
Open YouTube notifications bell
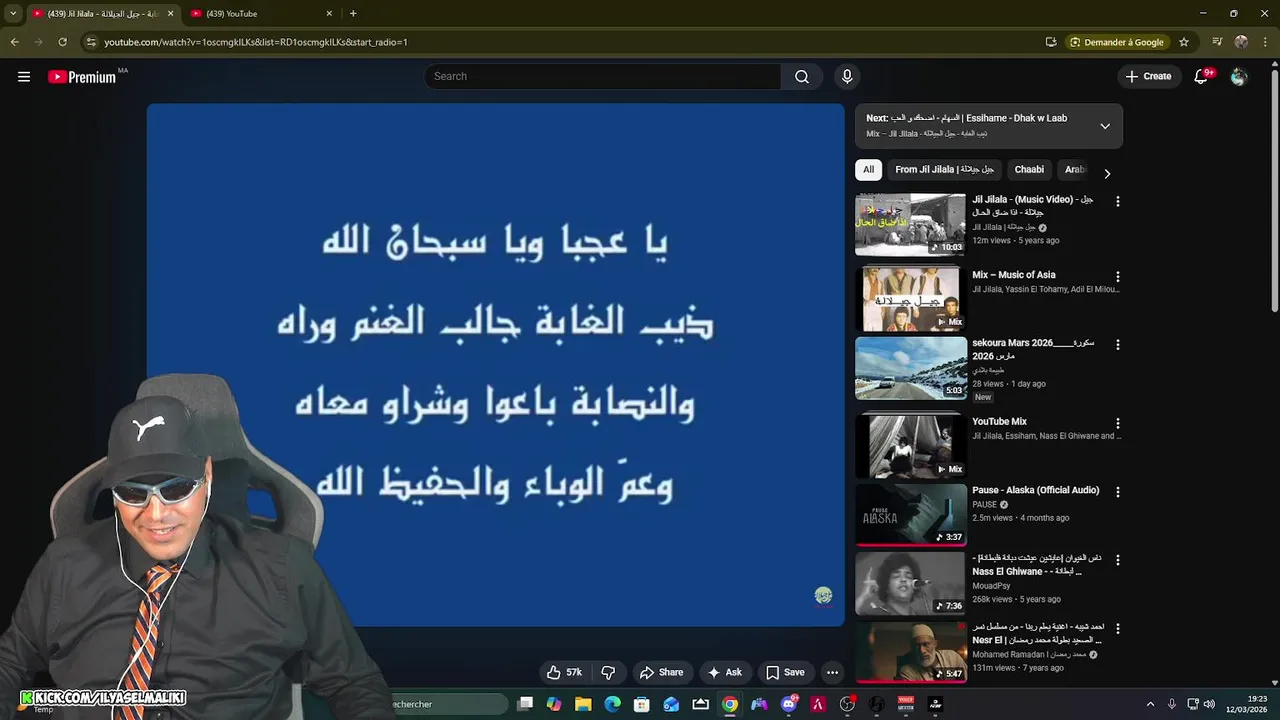click(1202, 77)
